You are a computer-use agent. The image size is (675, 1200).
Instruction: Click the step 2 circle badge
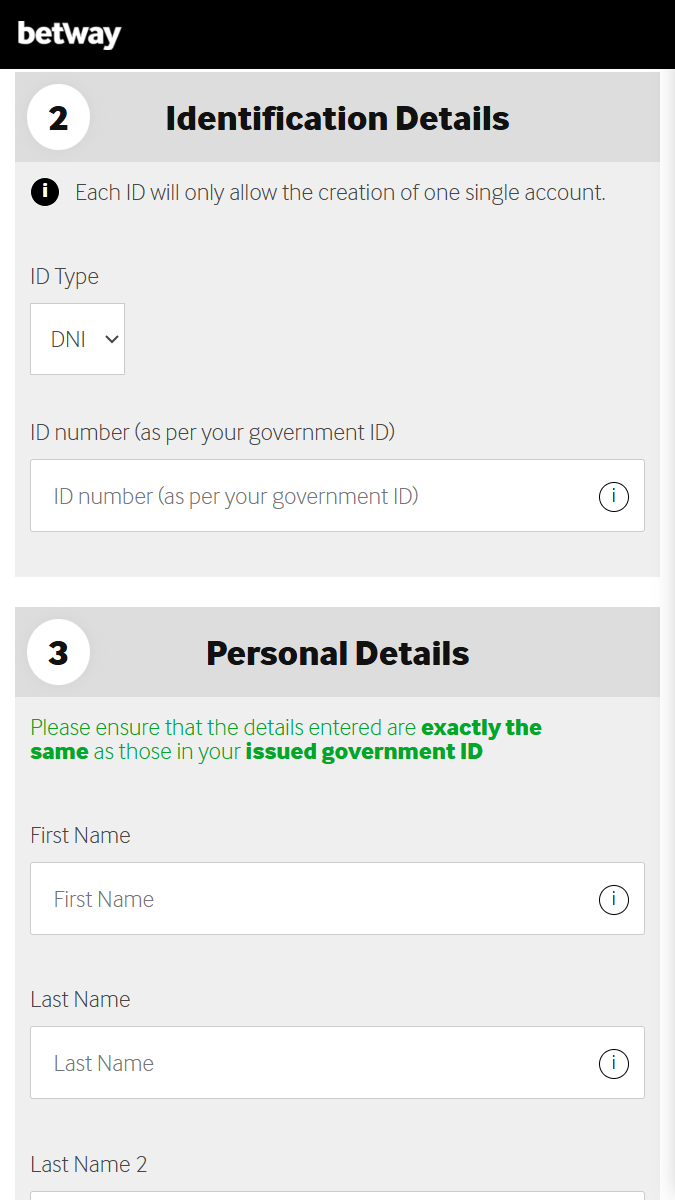(x=58, y=118)
